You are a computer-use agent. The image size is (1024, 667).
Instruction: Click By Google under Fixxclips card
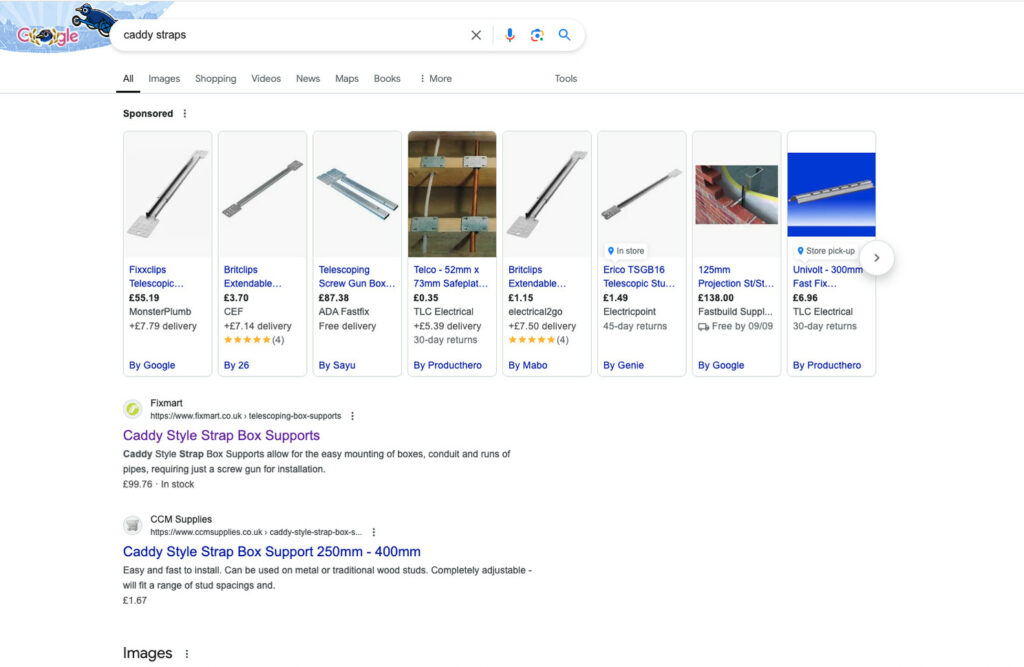152,366
